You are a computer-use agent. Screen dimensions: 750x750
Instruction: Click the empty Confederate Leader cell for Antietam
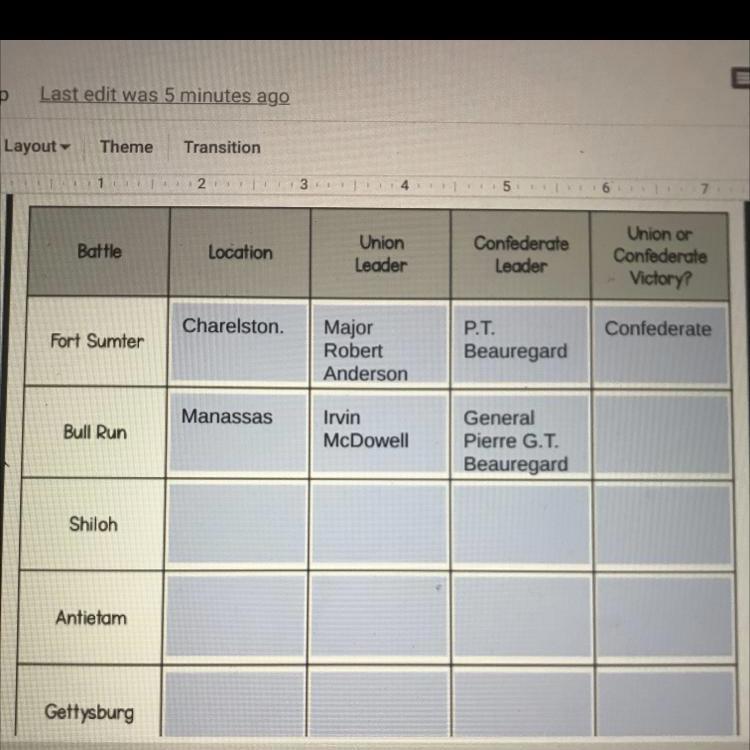tap(522, 618)
